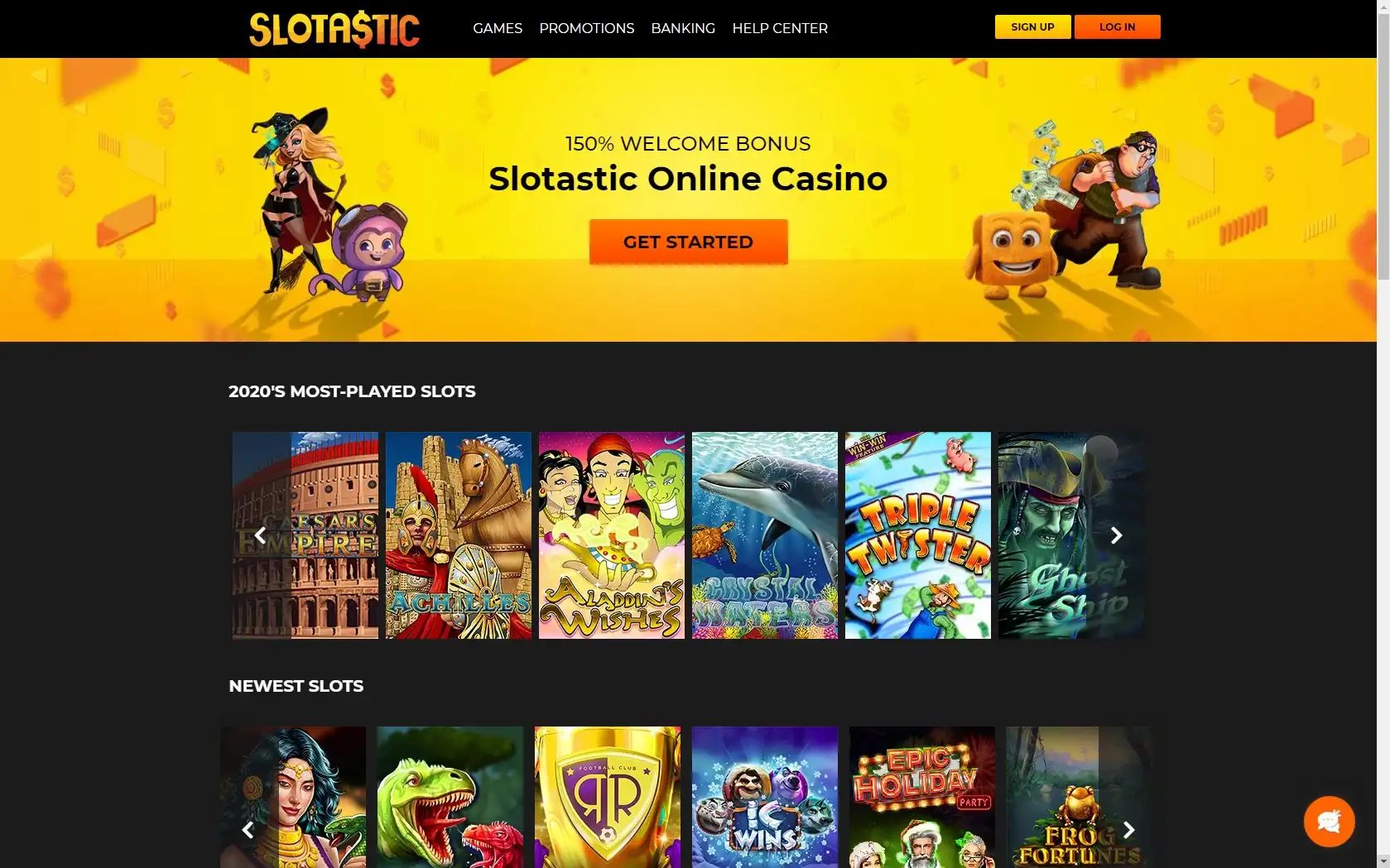Advance most-played slots carousel with right arrow

click(1116, 535)
